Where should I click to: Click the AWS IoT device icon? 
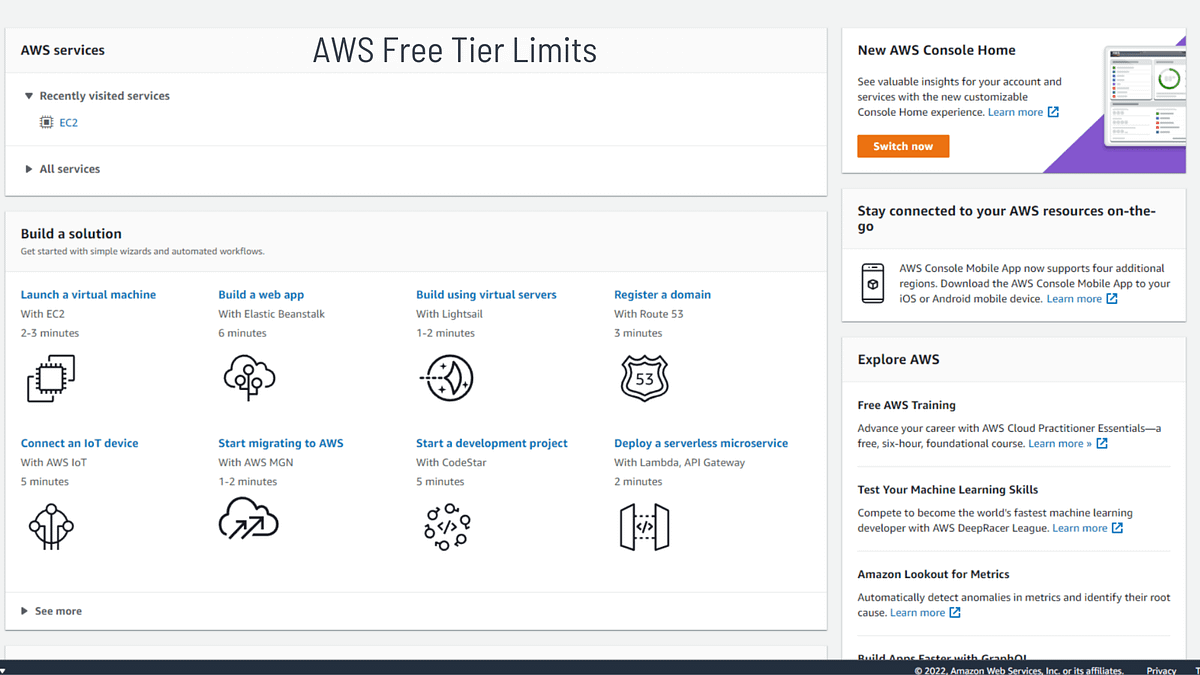[51, 525]
